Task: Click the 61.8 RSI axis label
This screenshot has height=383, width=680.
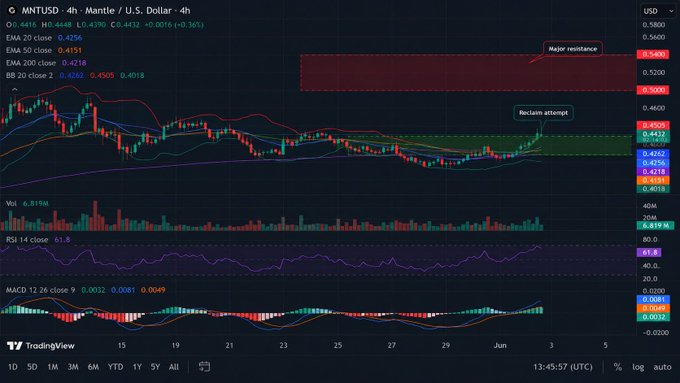Action: 649,252
